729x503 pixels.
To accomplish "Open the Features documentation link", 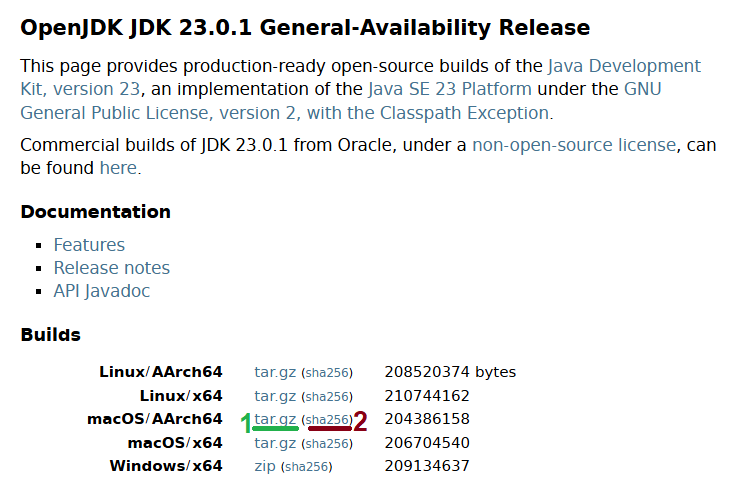I will coord(89,245).
